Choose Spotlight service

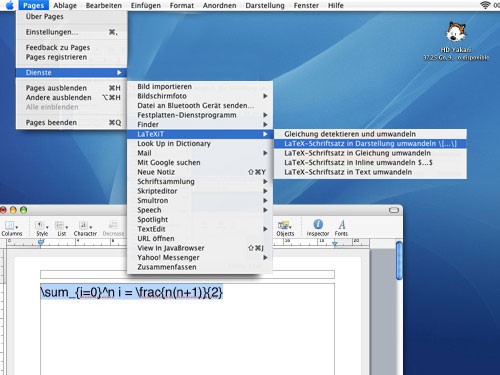pos(200,220)
